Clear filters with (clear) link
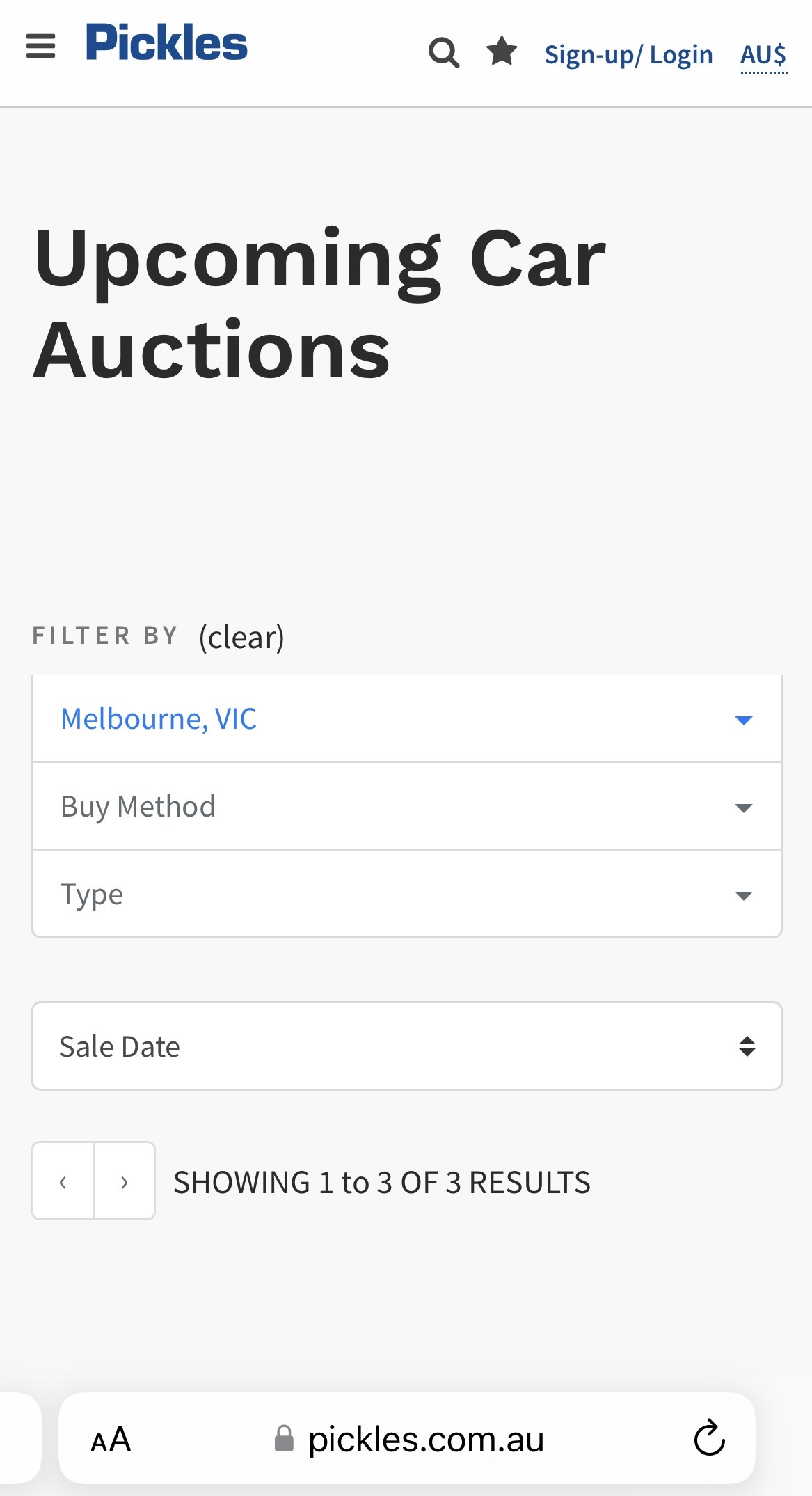The width and height of the screenshot is (812, 1496). tap(241, 637)
